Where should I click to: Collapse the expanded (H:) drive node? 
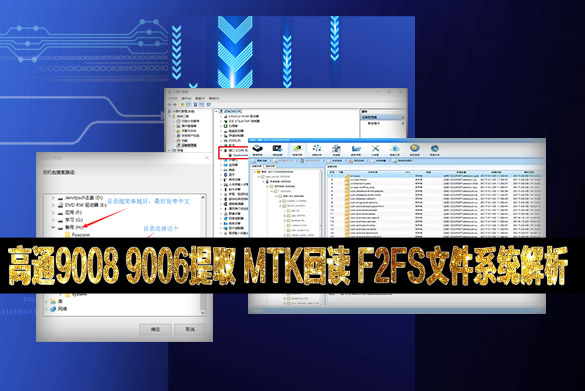point(53,227)
